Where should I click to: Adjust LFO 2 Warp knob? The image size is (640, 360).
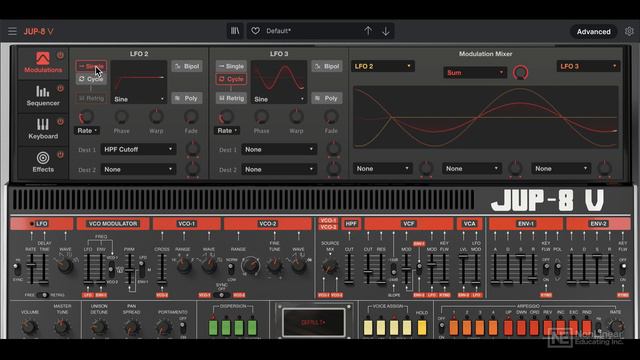point(156,117)
